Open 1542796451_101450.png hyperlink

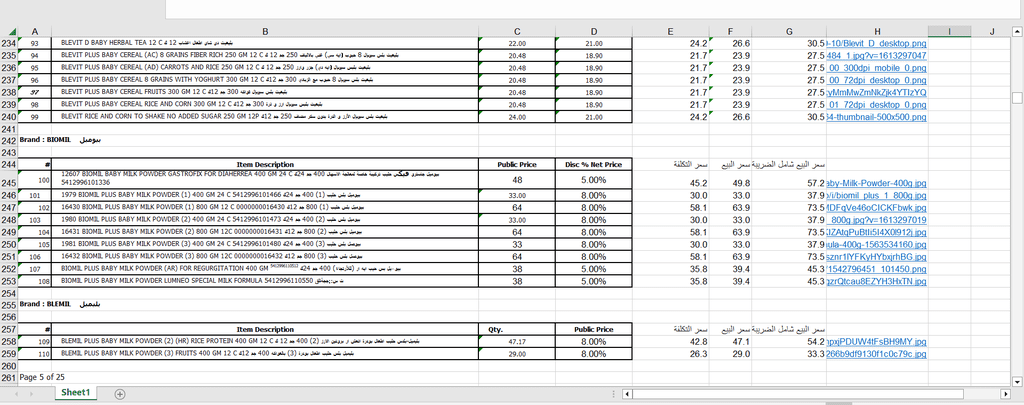[876, 269]
